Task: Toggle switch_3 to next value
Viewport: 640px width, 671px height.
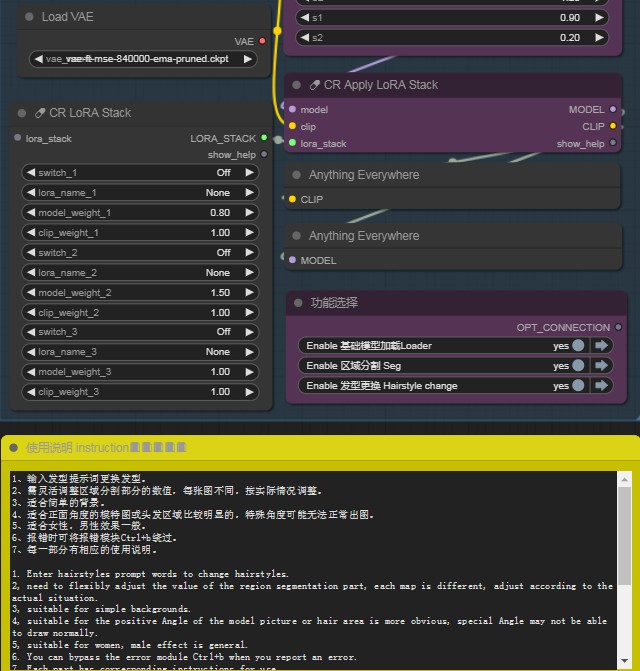Action: 249,332
